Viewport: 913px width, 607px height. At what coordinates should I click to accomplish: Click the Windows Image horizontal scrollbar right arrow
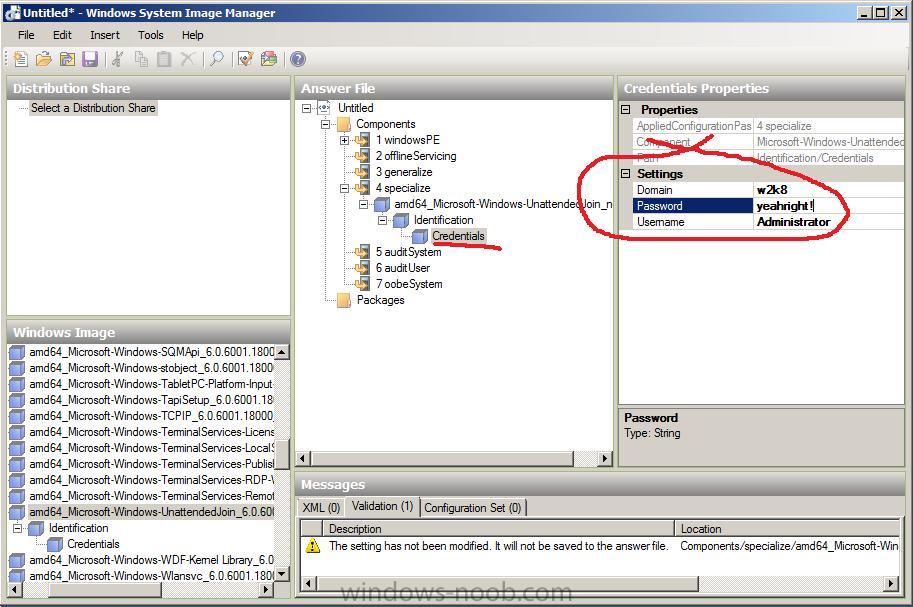click(266, 590)
